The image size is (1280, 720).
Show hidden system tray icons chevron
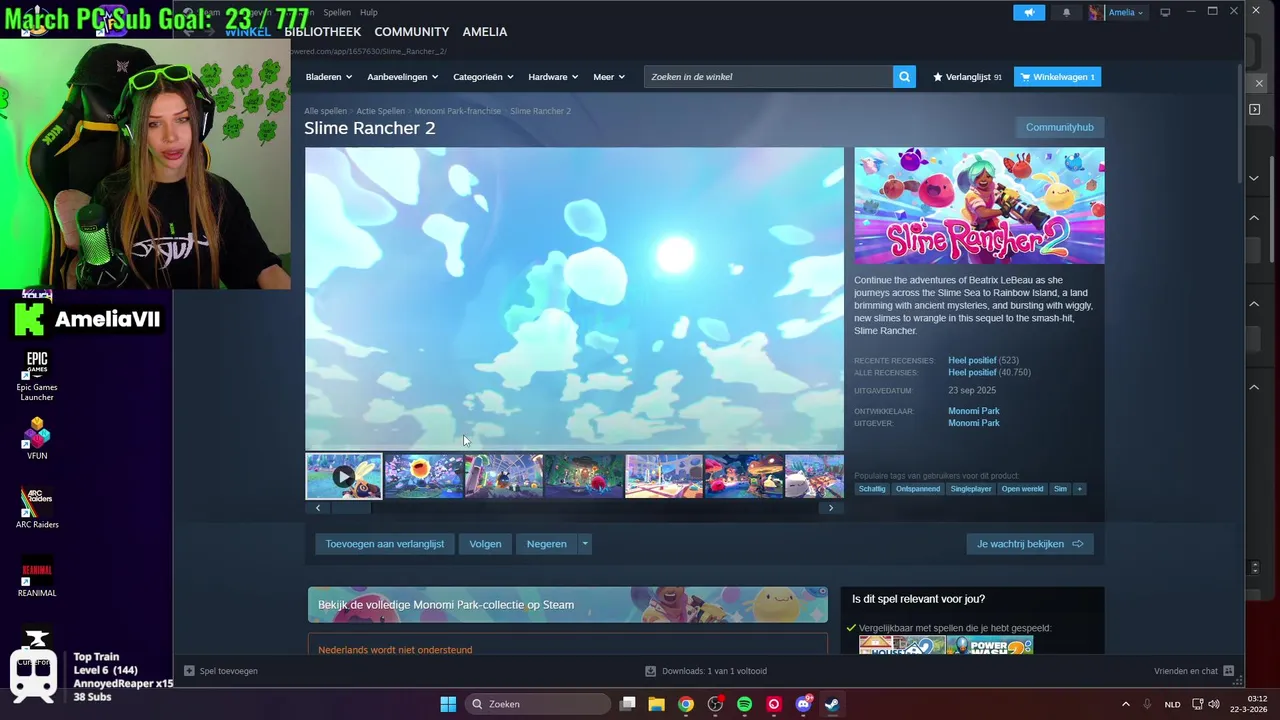pos(1125,704)
